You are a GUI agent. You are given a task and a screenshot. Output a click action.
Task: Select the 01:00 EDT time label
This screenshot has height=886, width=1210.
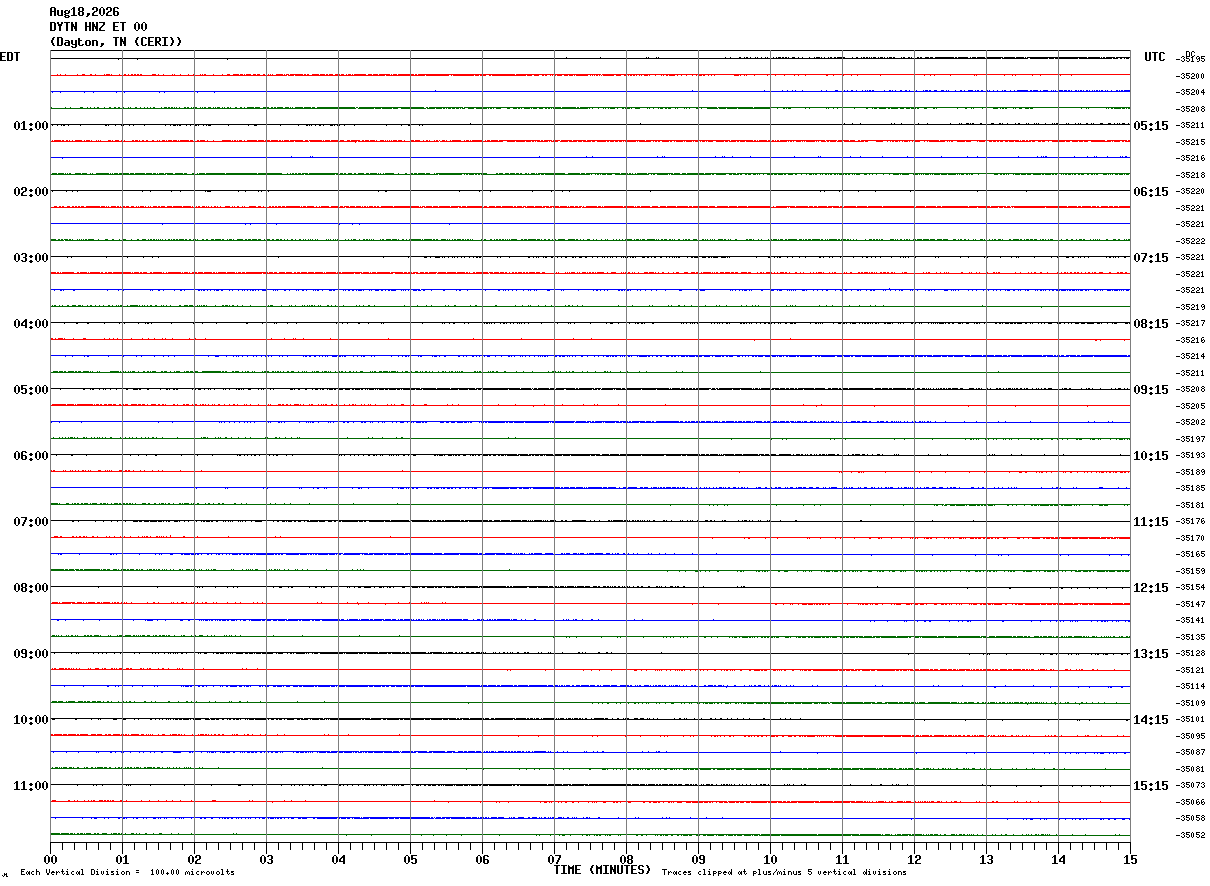coord(30,126)
